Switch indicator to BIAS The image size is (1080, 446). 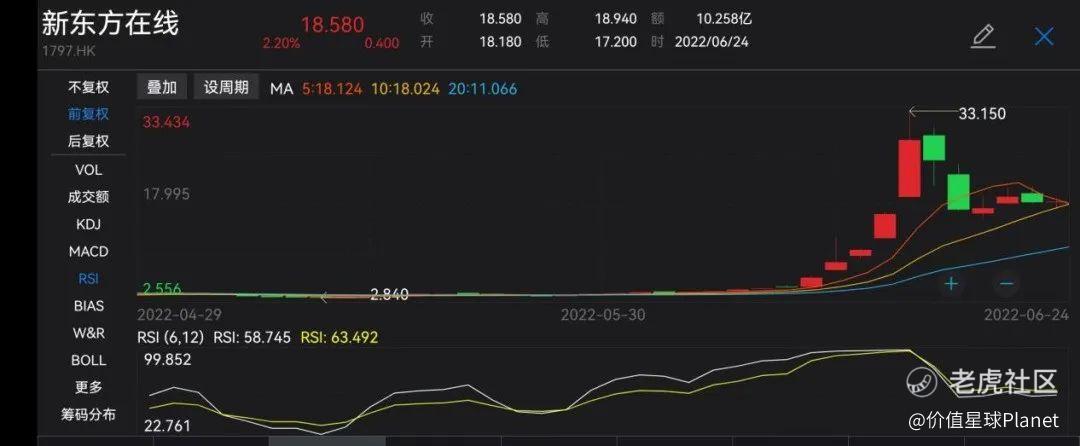click(88, 306)
